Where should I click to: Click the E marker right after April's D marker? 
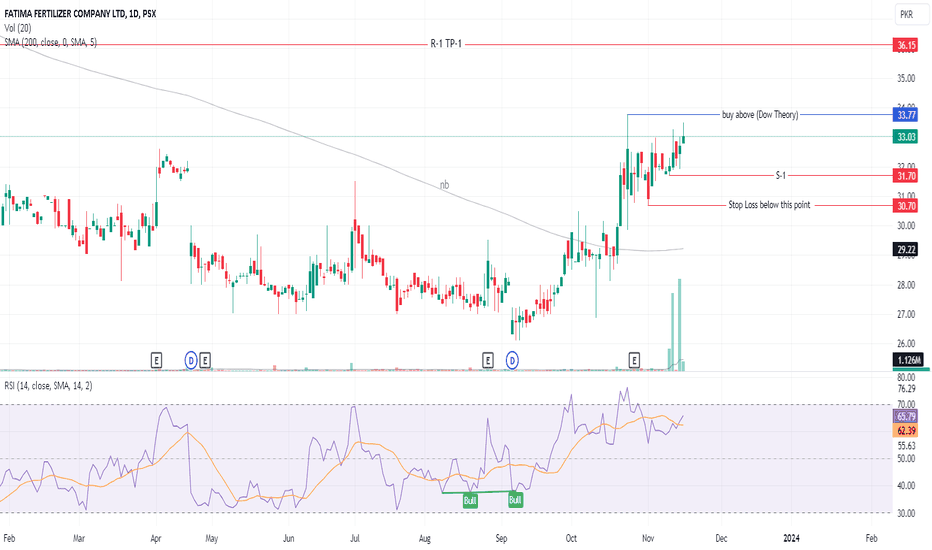[x=204, y=360]
